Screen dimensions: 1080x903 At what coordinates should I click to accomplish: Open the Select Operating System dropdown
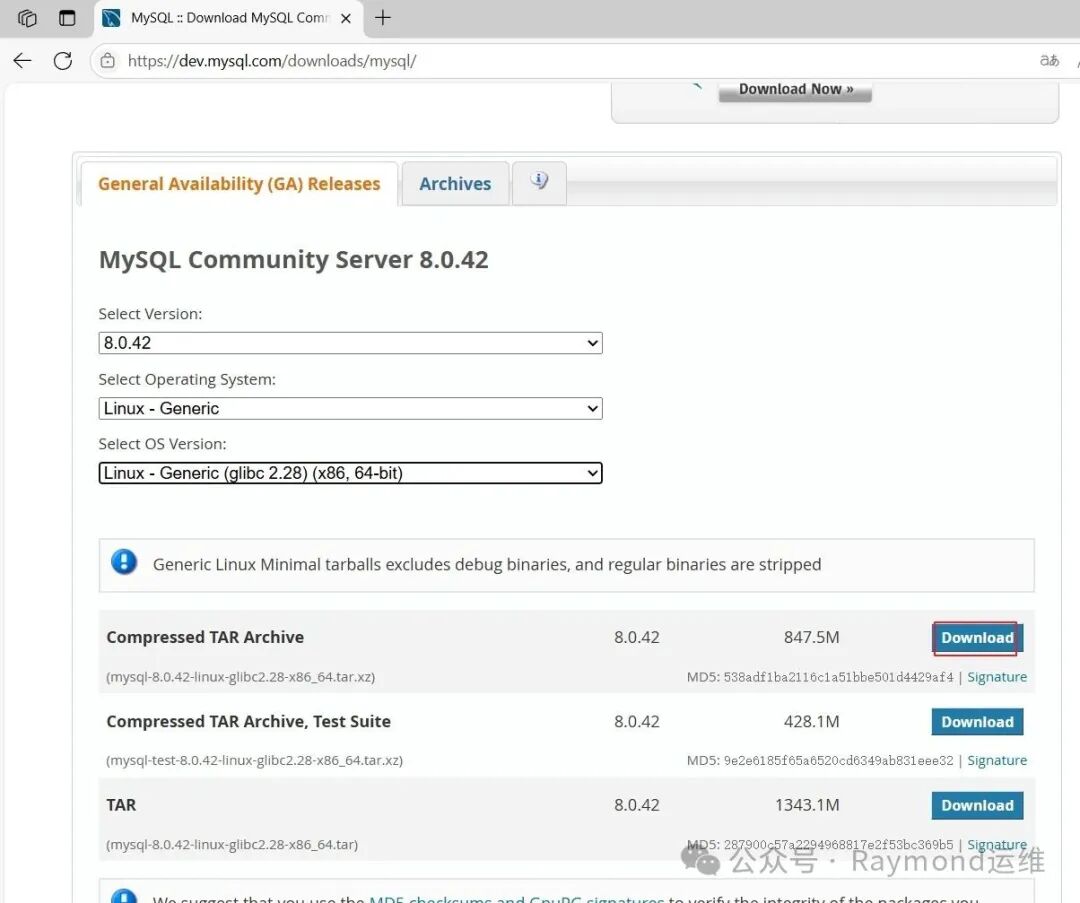351,408
